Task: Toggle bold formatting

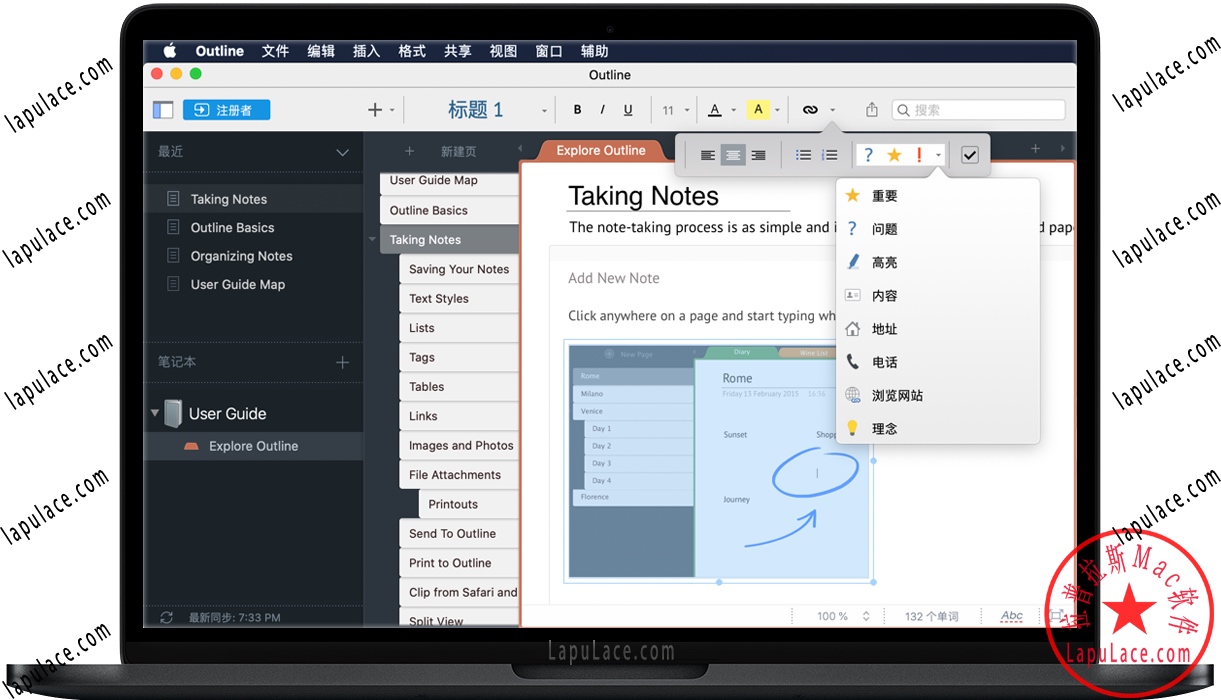Action: pyautogui.click(x=577, y=110)
